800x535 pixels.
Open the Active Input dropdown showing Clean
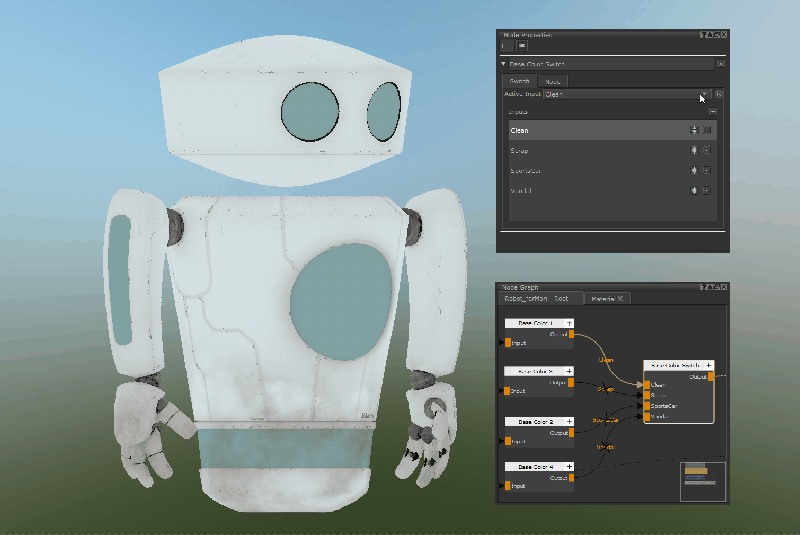click(627, 94)
